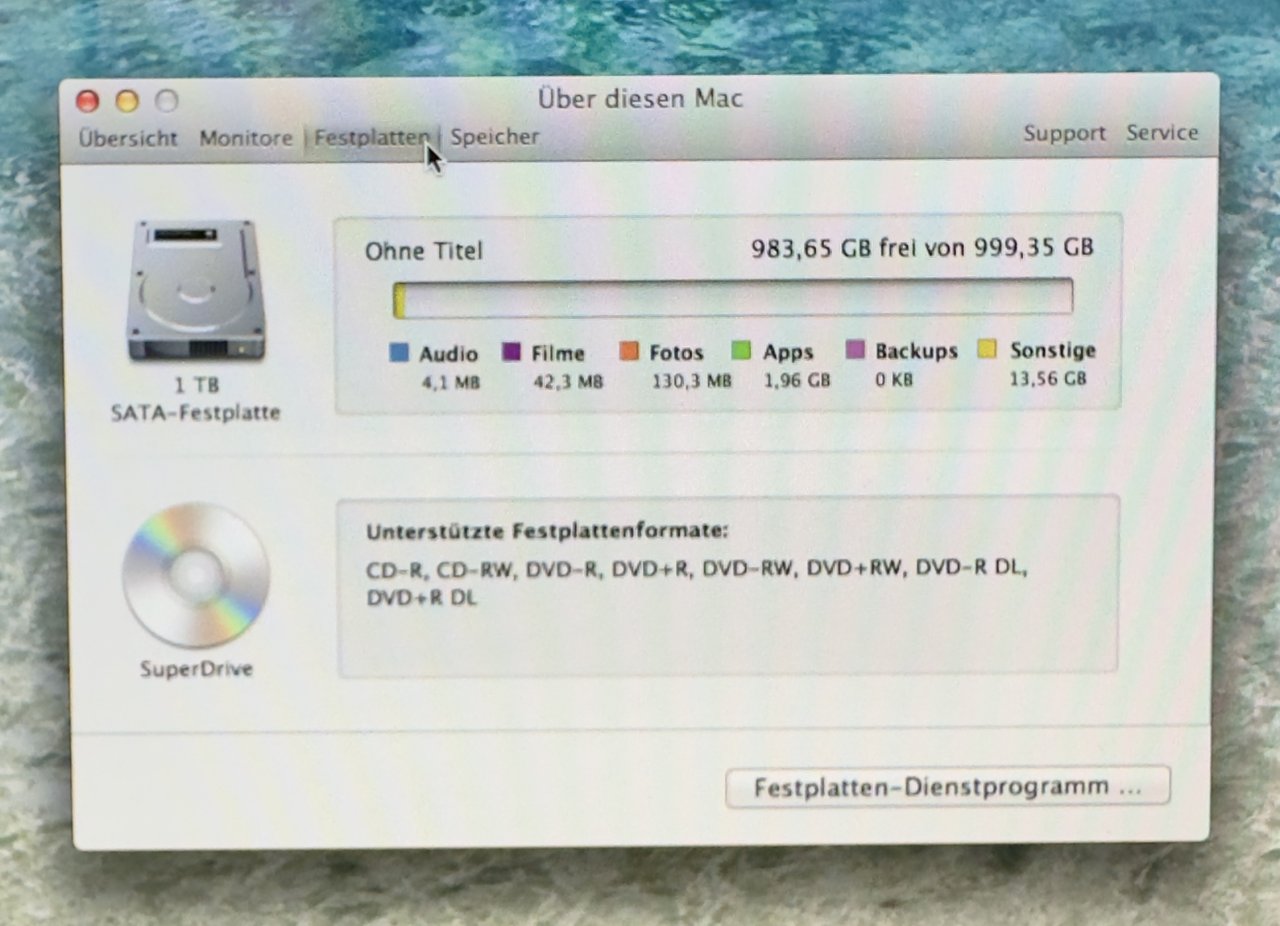Click the "Backups" legend label

[916, 351]
